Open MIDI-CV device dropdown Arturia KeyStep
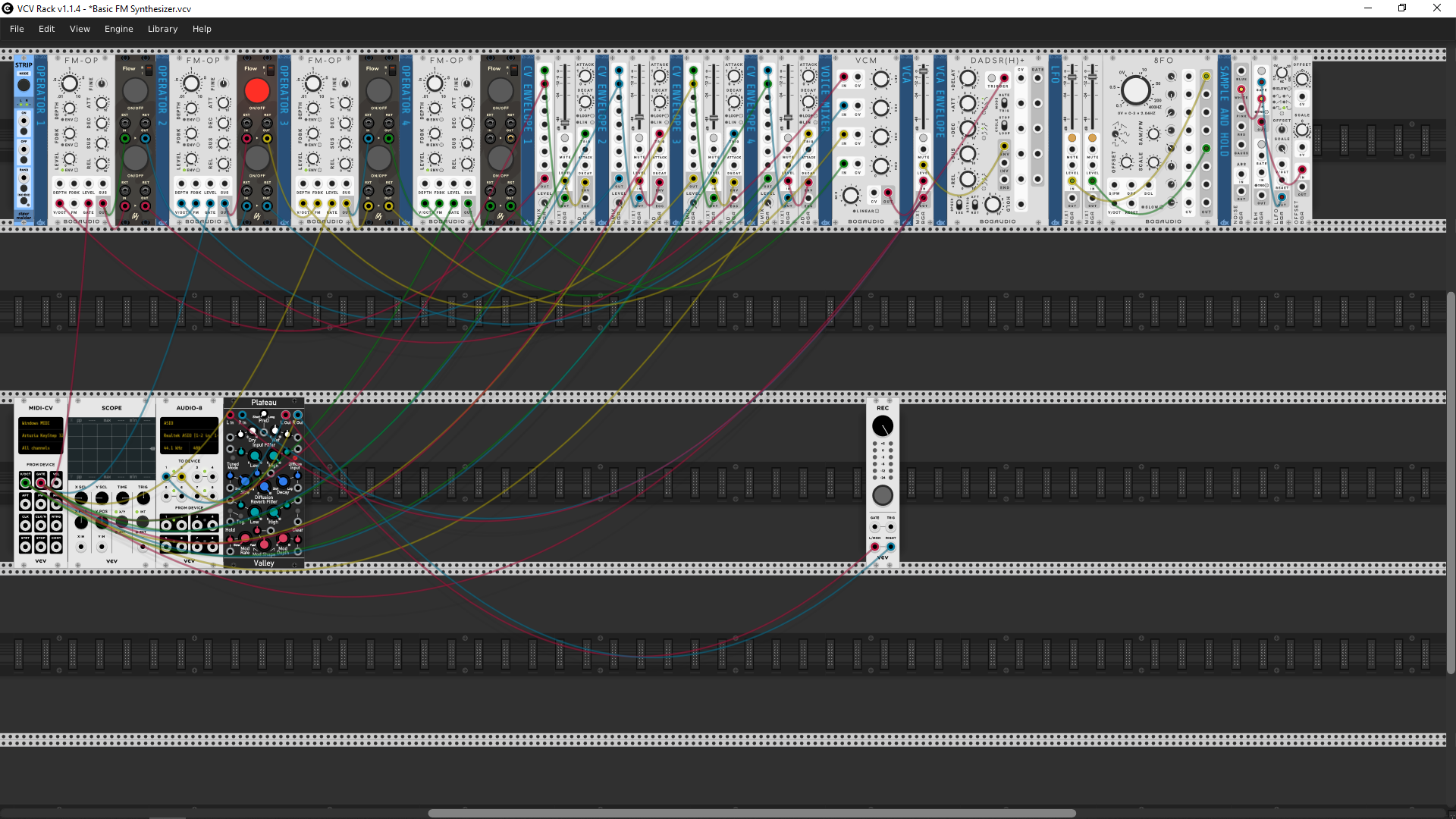This screenshot has width=1456, height=819. pyautogui.click(x=41, y=435)
